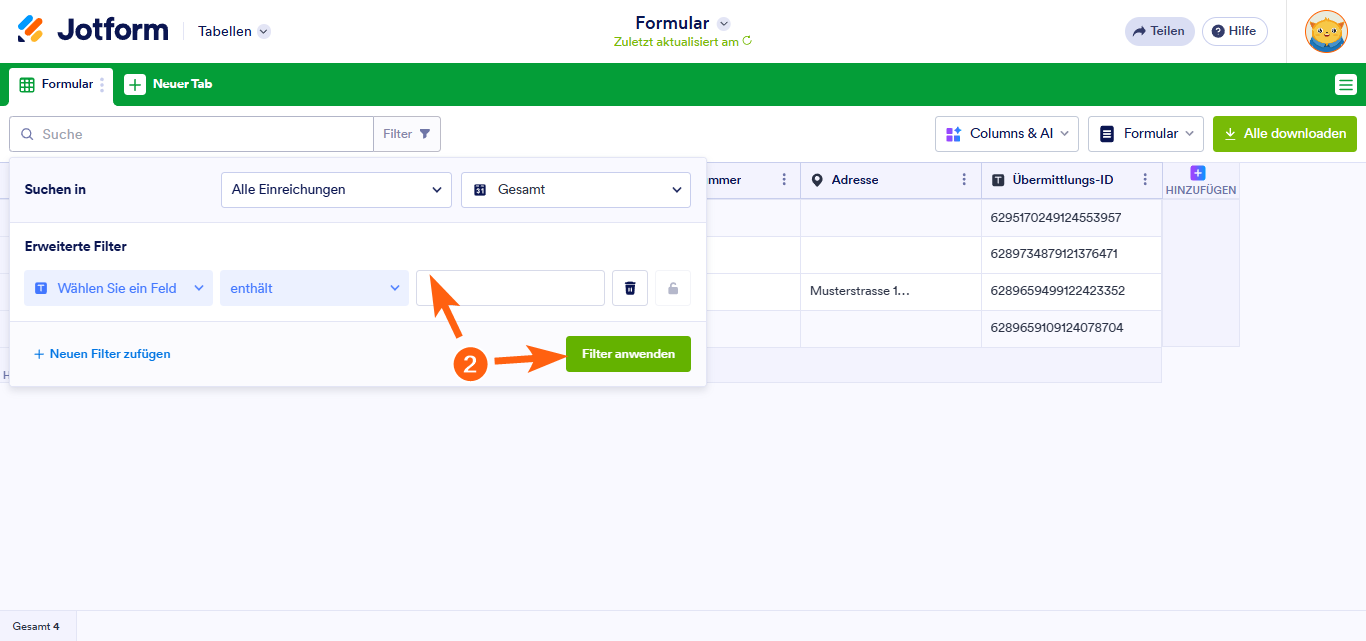Click the Hinzufügen add column icon
The image size is (1366, 641).
tap(1198, 174)
